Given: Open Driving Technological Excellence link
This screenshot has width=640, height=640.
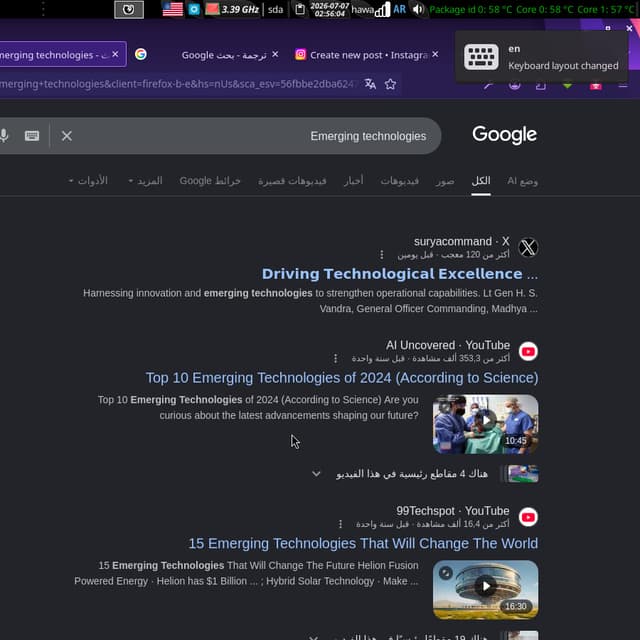Looking at the screenshot, I should tap(400, 273).
